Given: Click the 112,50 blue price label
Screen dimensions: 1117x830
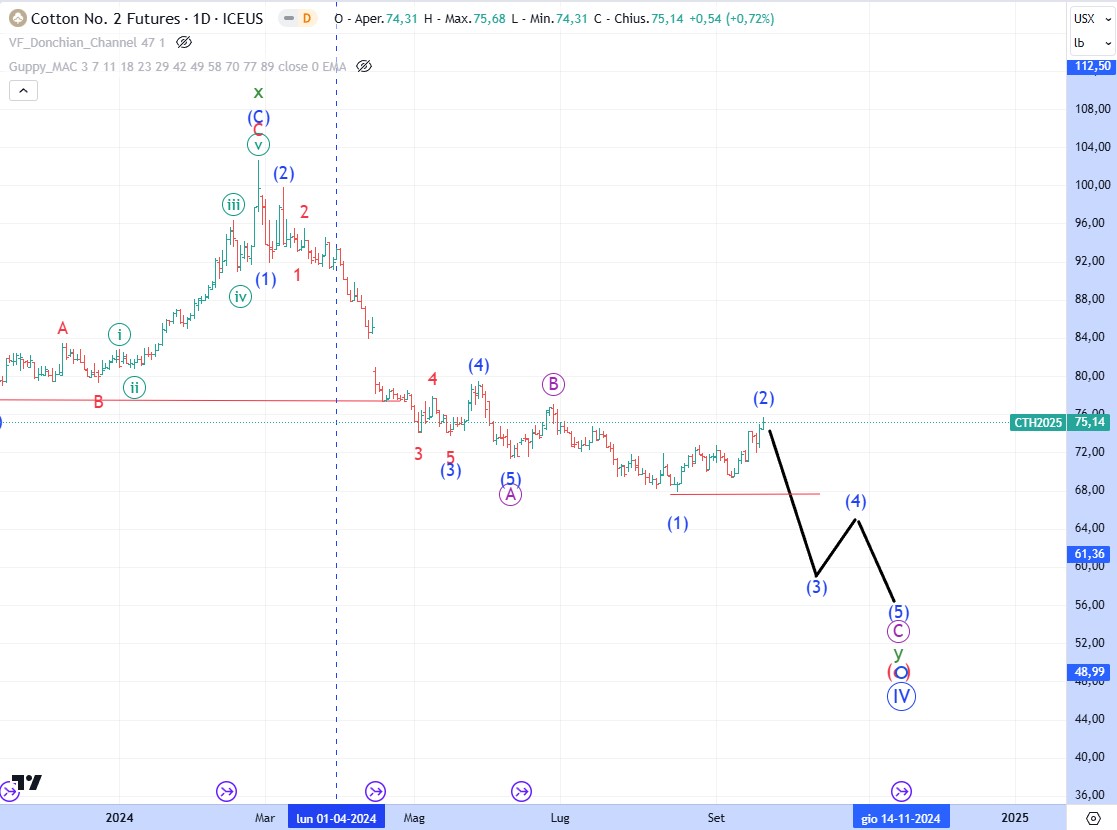Looking at the screenshot, I should click(1092, 66).
